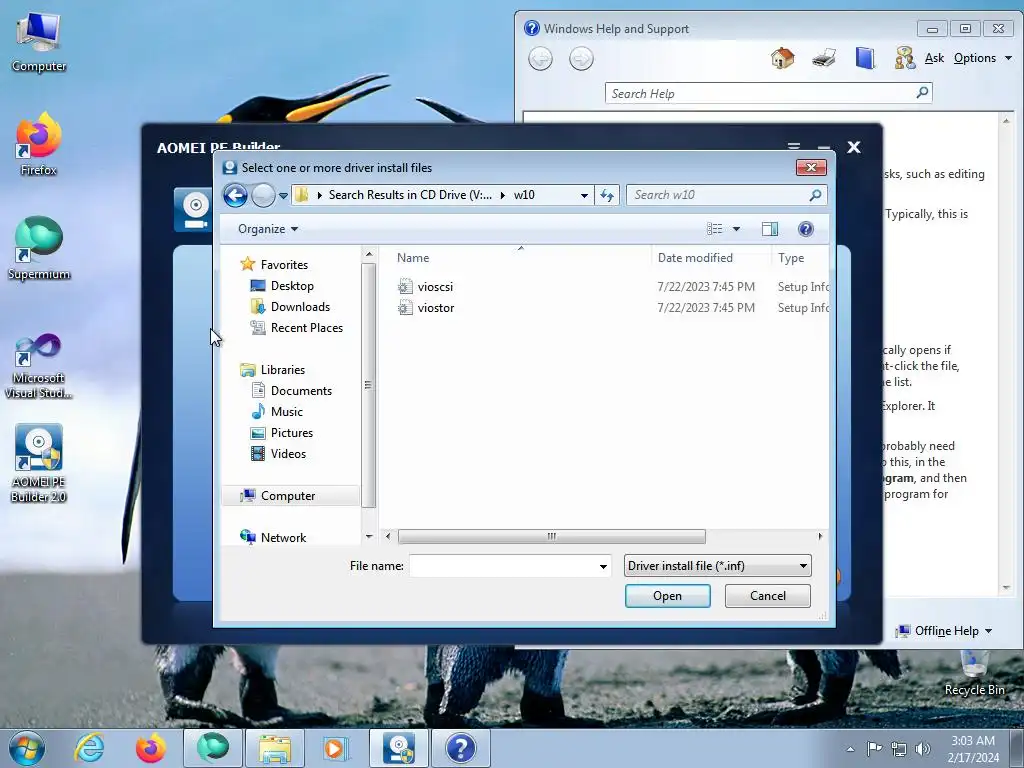Click the file dialog help icon
This screenshot has height=768, width=1024.
tap(806, 229)
